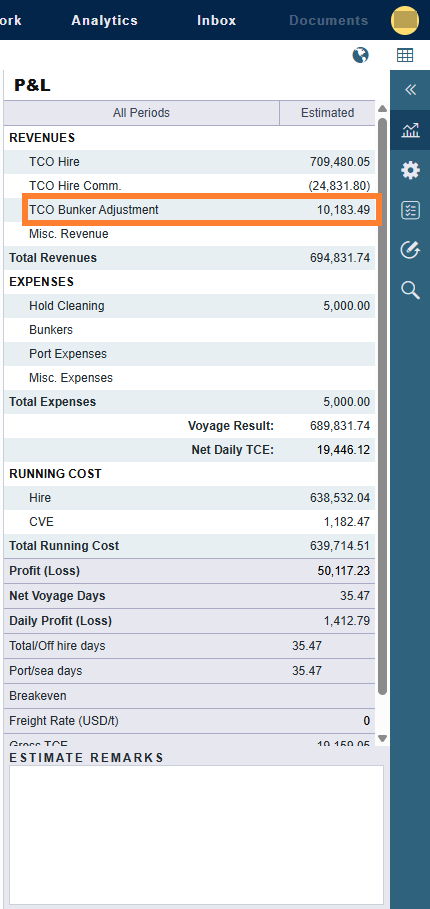This screenshot has width=430, height=909.
Task: Click the Freight Rate (USD/t) row
Action: coord(190,721)
